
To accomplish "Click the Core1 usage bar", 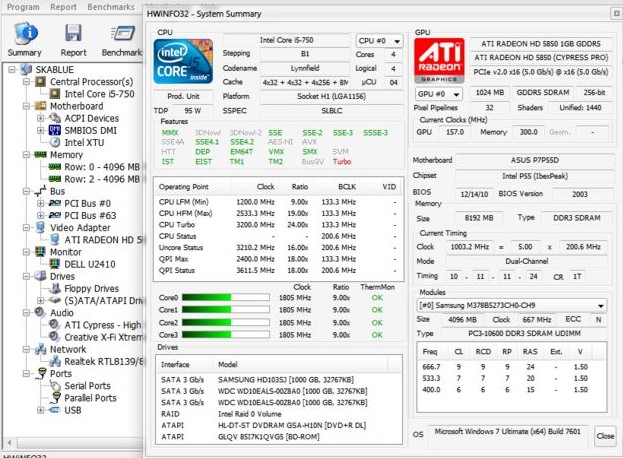I will (x=226, y=310).
